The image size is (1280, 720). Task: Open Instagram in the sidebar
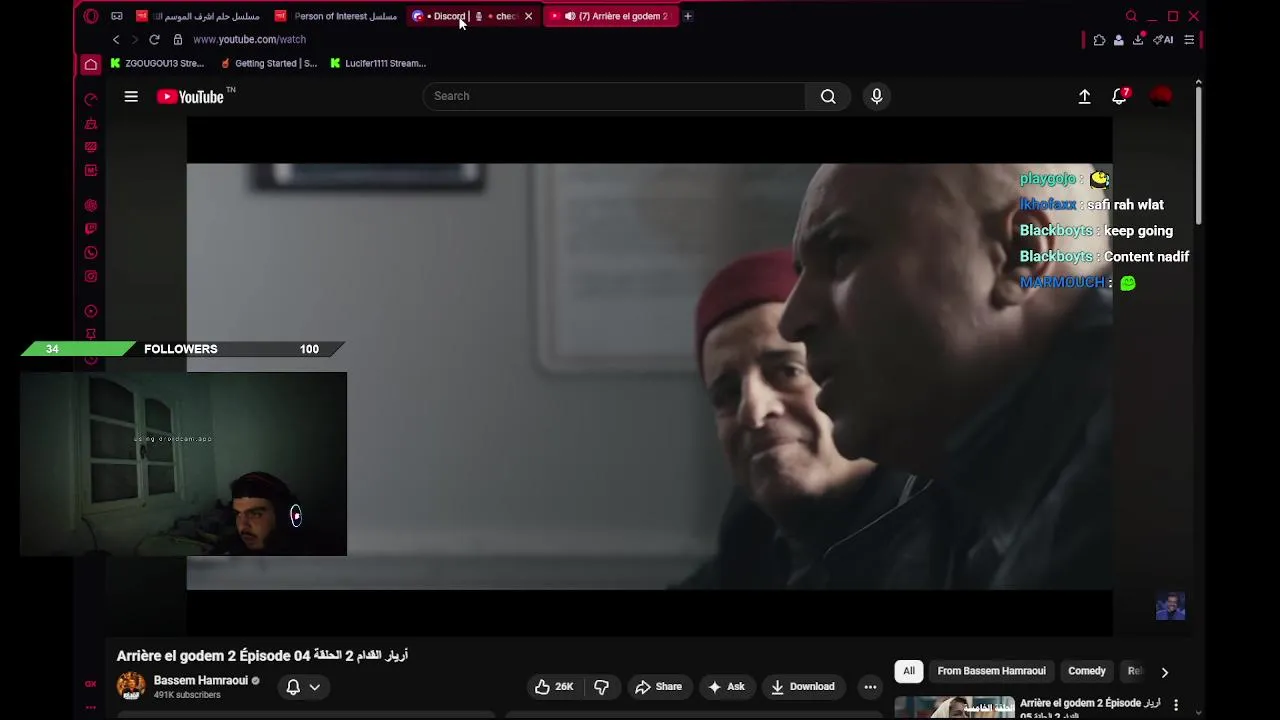point(91,277)
